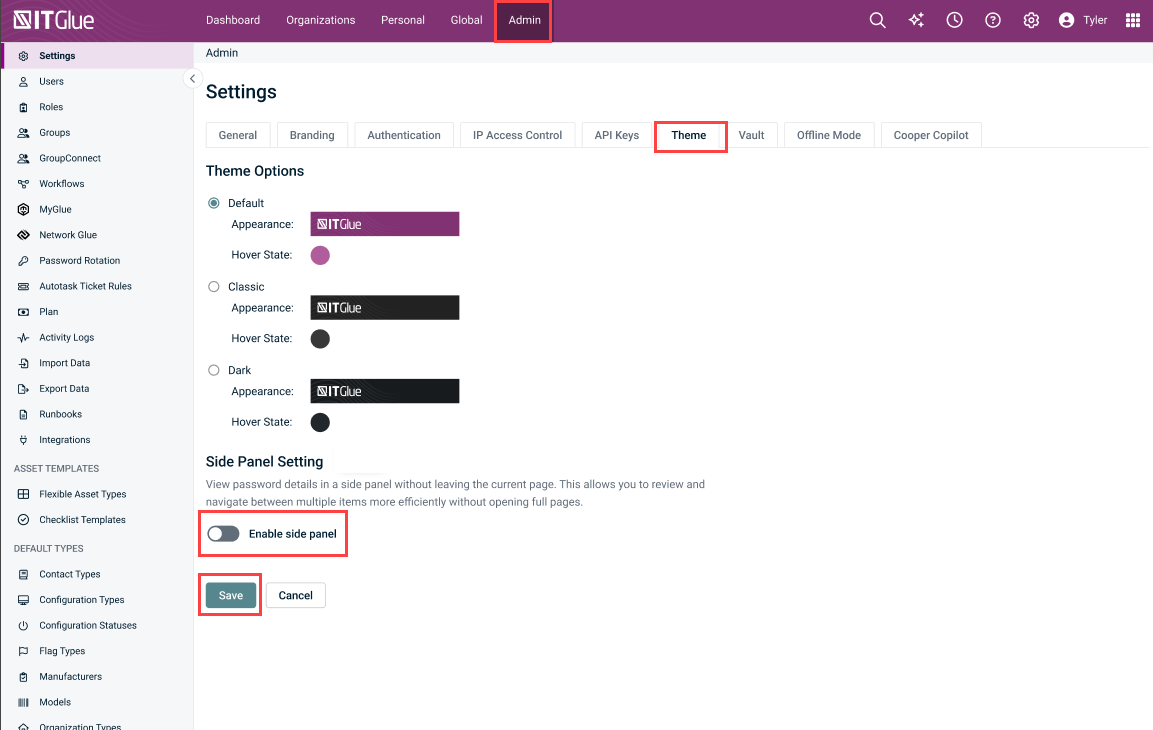The height and width of the screenshot is (730, 1153).
Task: Switch to the Cooper Copilot tab
Action: coord(931,135)
